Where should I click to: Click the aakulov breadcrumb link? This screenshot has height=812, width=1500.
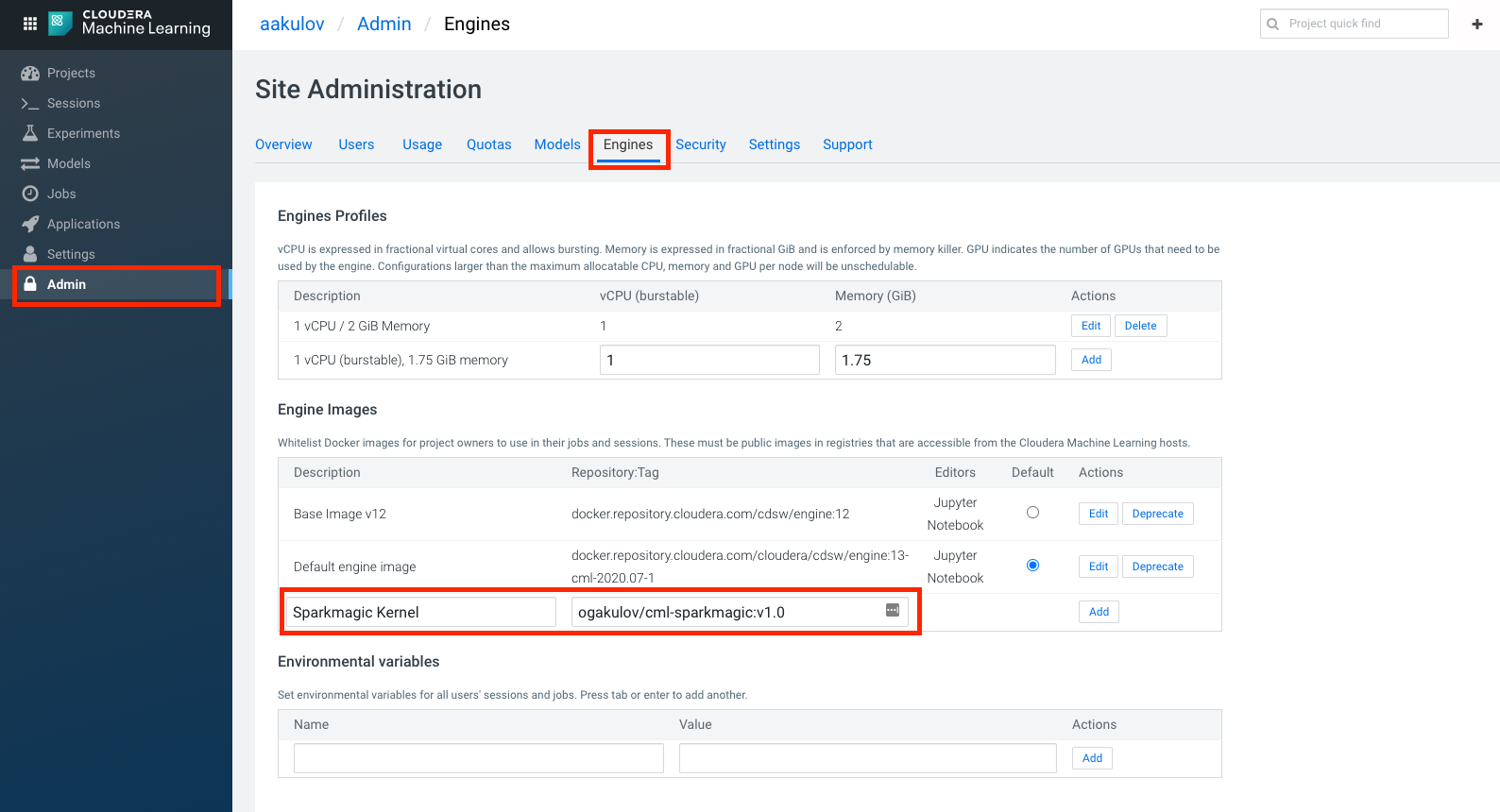pyautogui.click(x=292, y=24)
